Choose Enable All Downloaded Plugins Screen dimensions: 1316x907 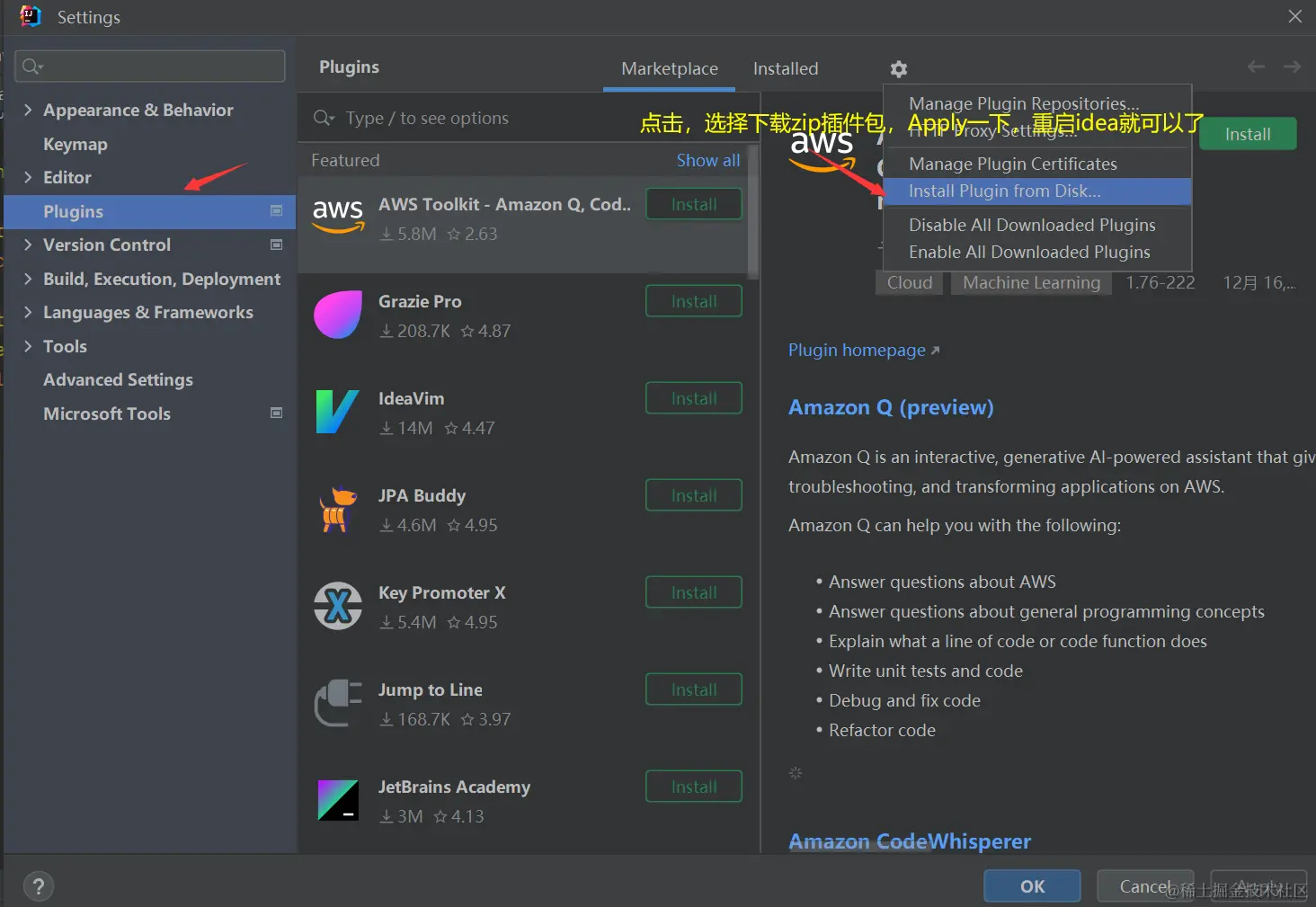(x=1037, y=252)
